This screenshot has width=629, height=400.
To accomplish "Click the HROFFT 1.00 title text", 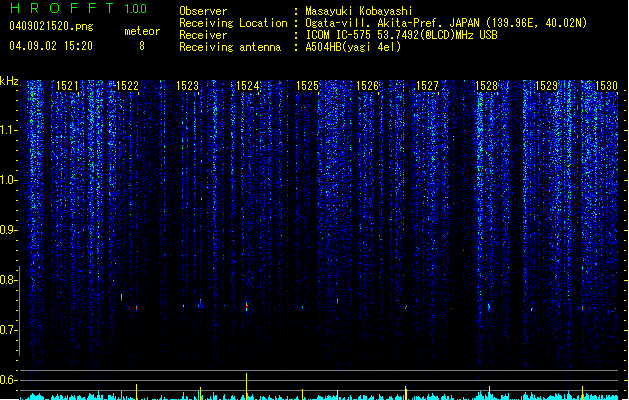I will (78, 8).
